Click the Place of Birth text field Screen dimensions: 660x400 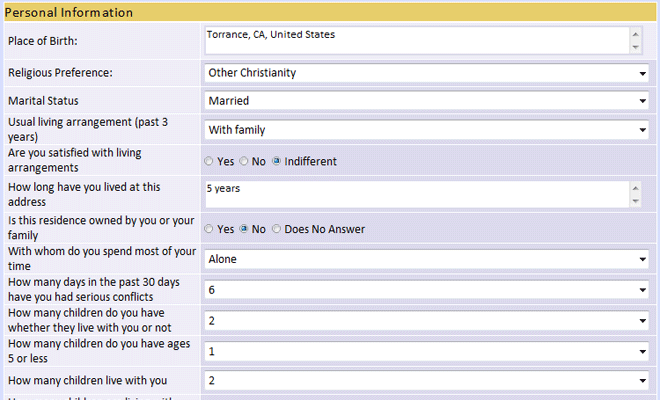(x=416, y=40)
